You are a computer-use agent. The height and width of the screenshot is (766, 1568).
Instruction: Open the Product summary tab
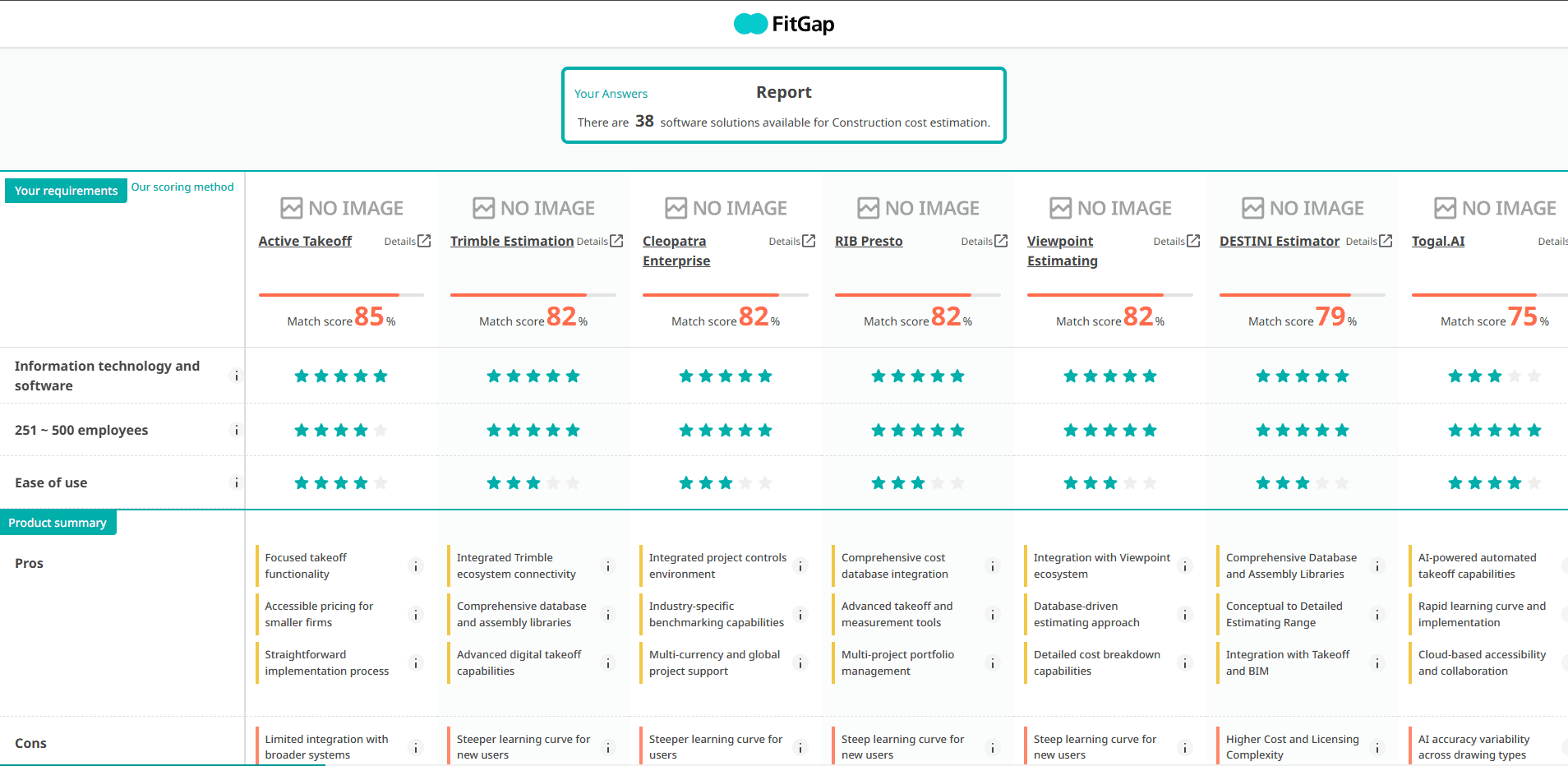58,522
